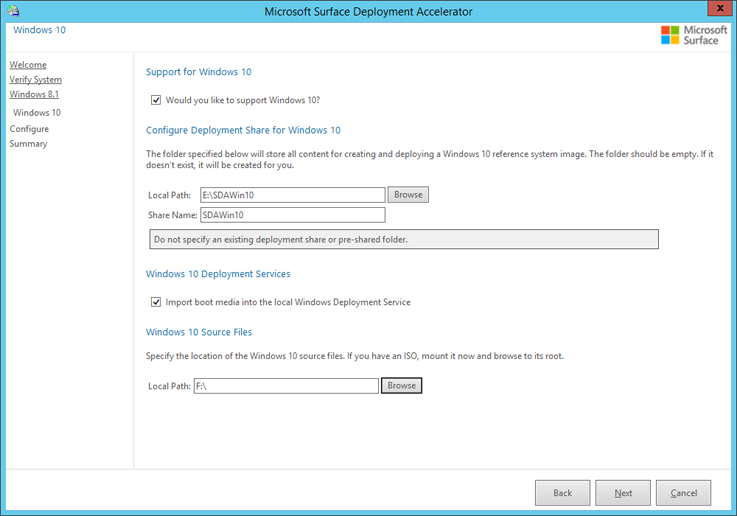The image size is (737, 516).
Task: Go to the Welcome step
Action: pos(28,65)
